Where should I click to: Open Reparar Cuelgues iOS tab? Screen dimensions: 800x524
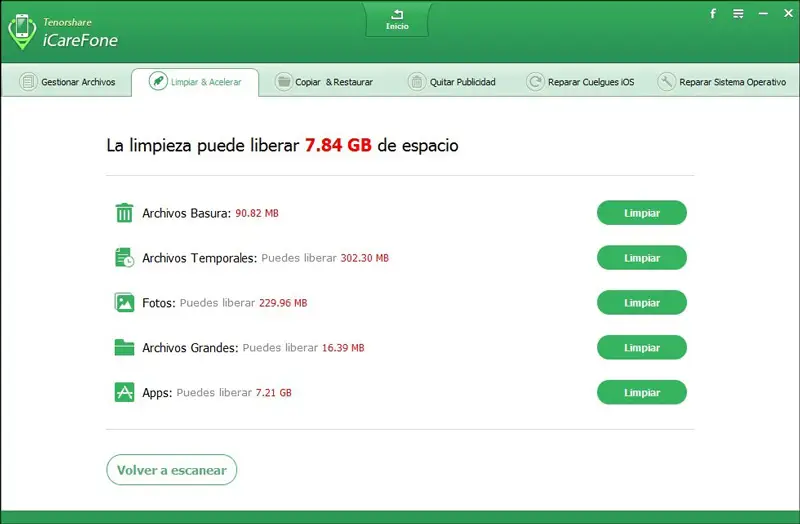(x=580, y=82)
